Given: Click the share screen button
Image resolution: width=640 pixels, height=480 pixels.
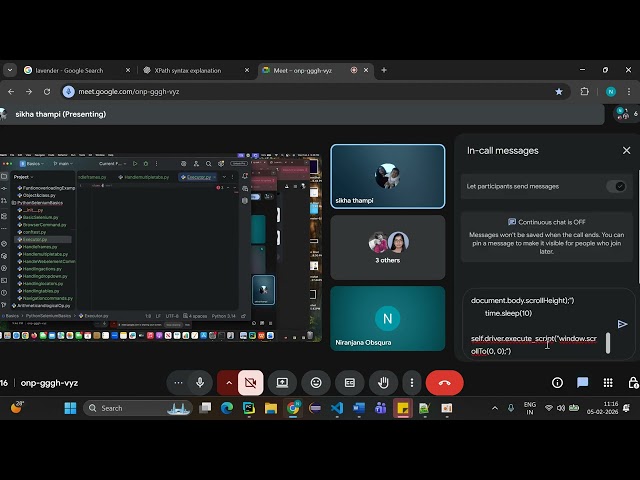Looking at the screenshot, I should [x=283, y=382].
